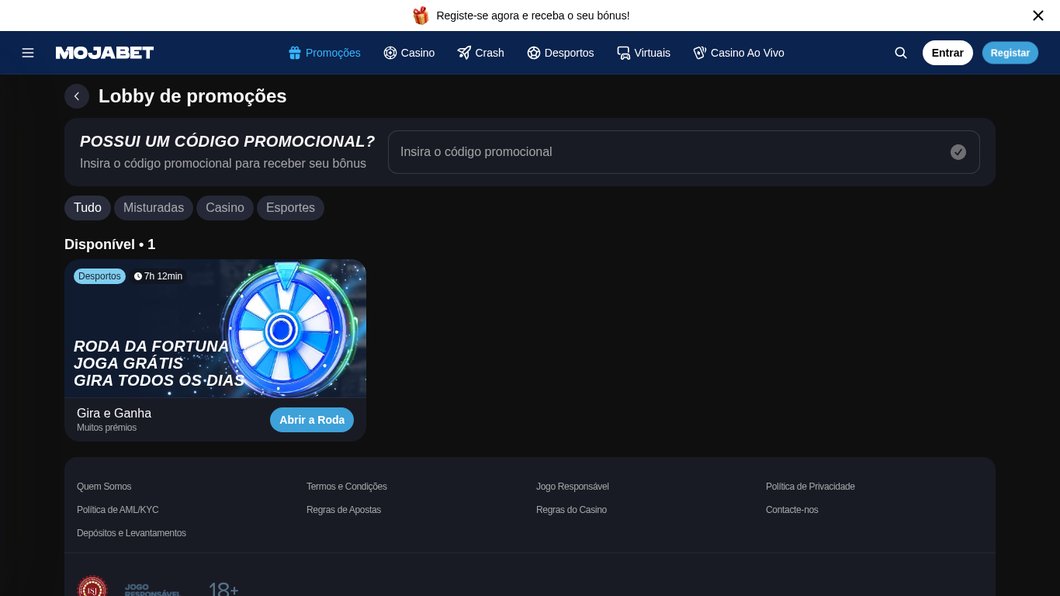Open the Termos e Condições link
The image size is (1060, 596).
click(x=347, y=487)
